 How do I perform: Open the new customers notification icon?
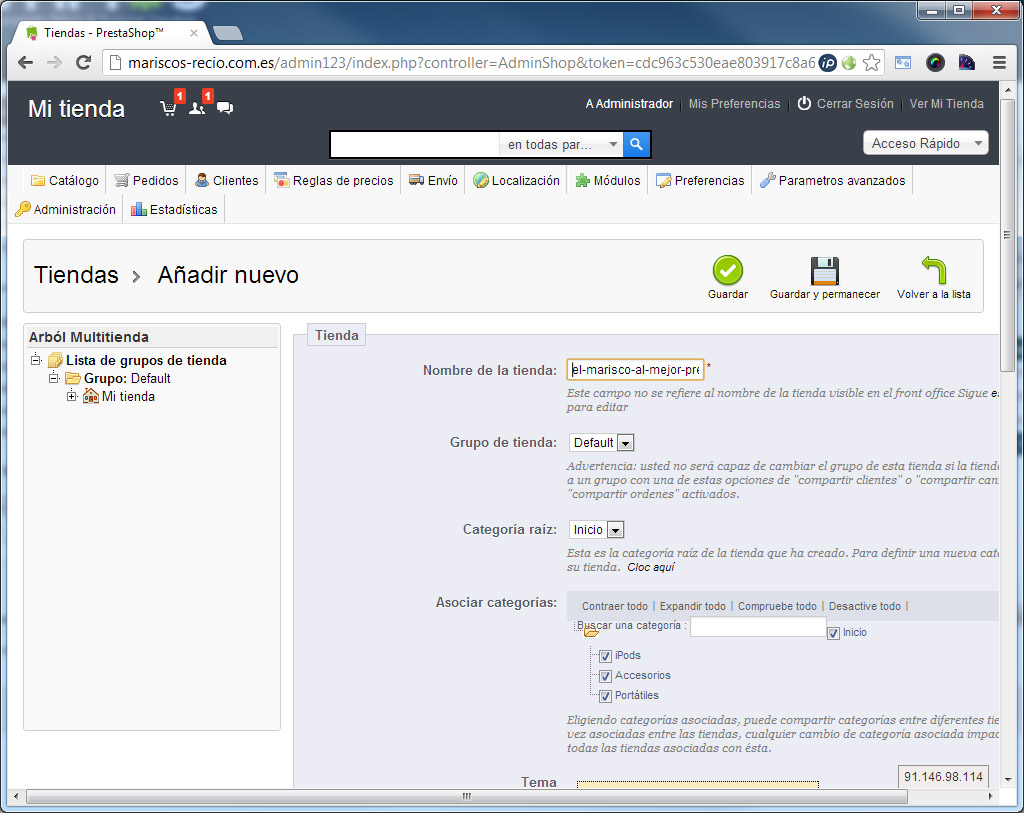(x=197, y=108)
